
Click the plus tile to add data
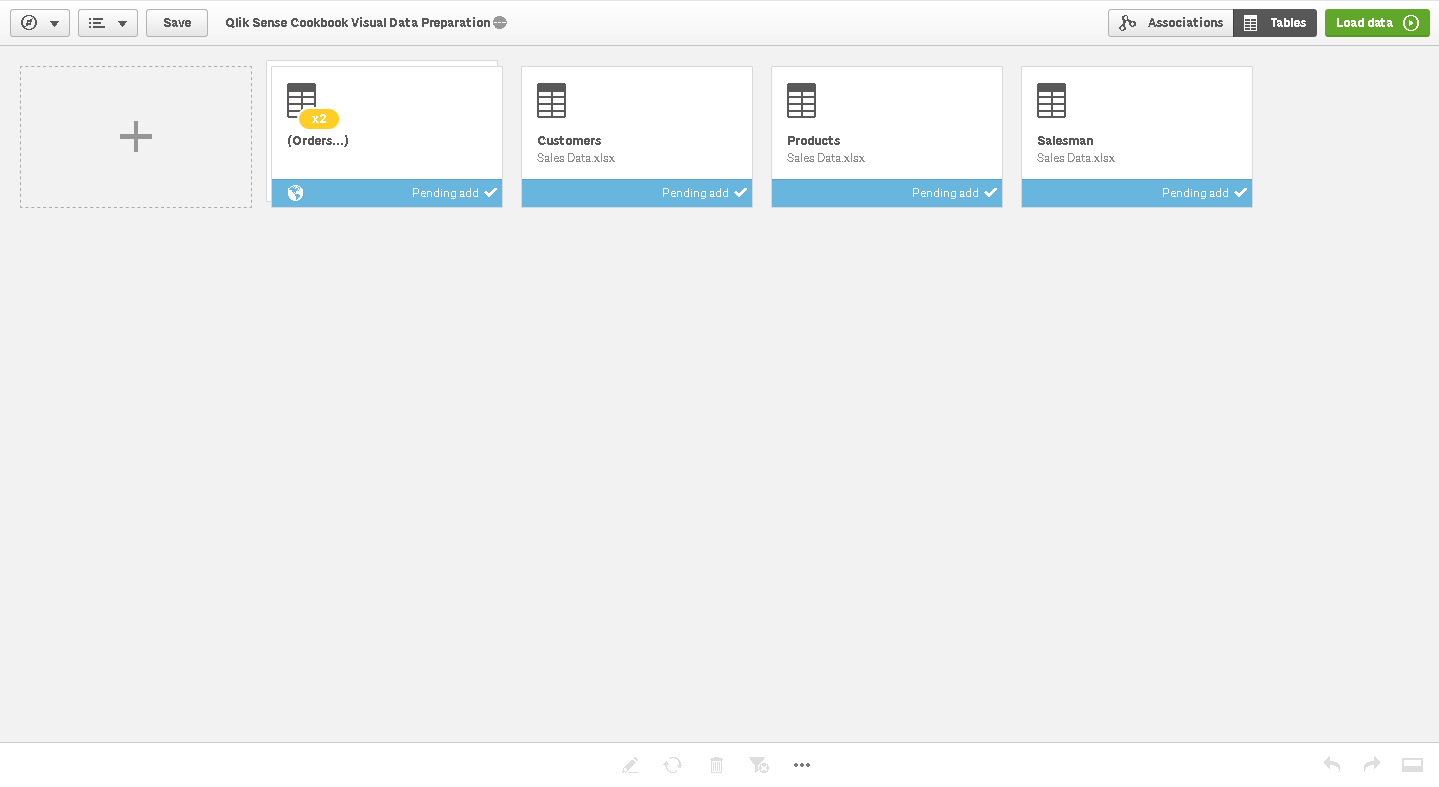pyautogui.click(x=136, y=137)
